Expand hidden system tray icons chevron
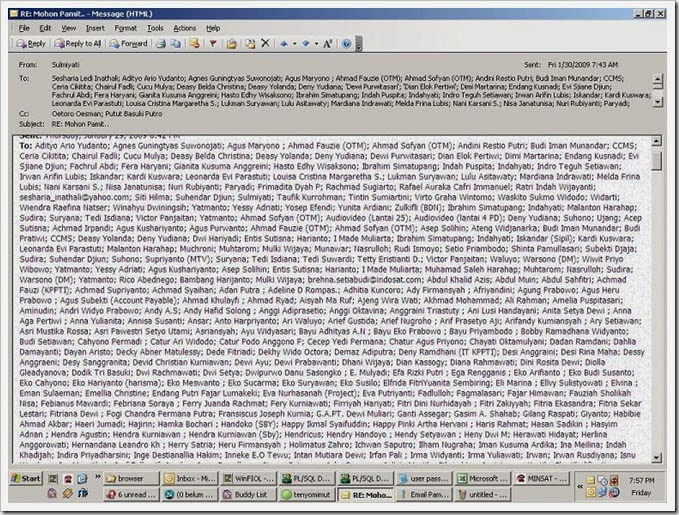This screenshot has width=679, height=515. (x=580, y=486)
